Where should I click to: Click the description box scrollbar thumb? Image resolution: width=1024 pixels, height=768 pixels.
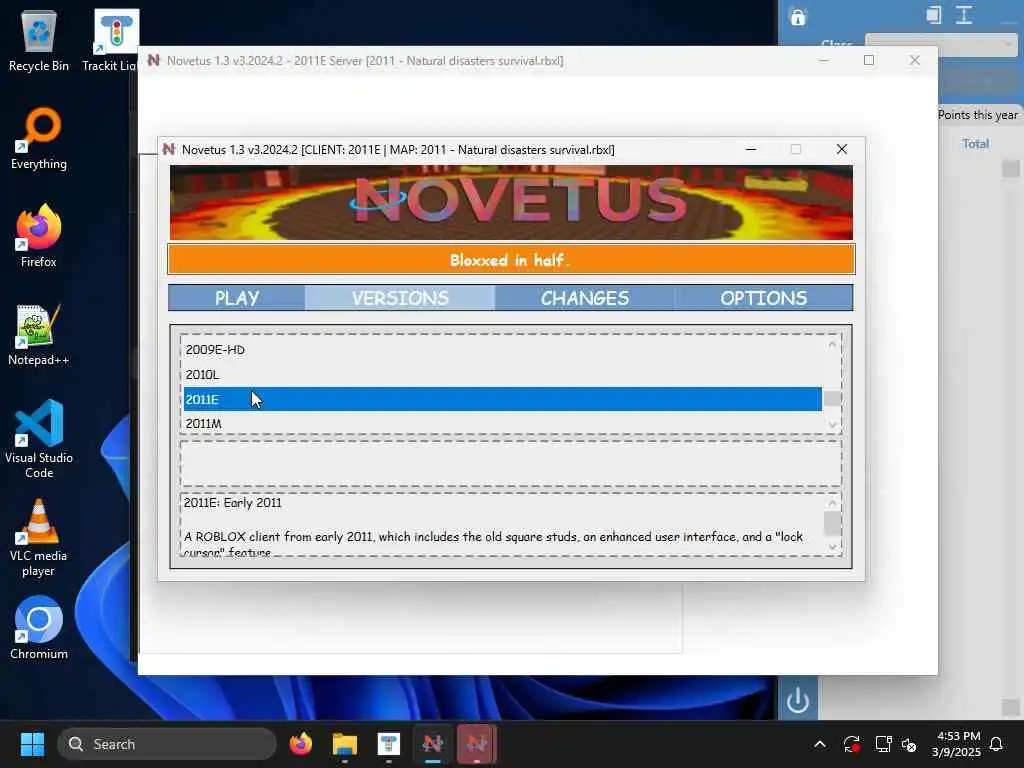pyautogui.click(x=832, y=523)
